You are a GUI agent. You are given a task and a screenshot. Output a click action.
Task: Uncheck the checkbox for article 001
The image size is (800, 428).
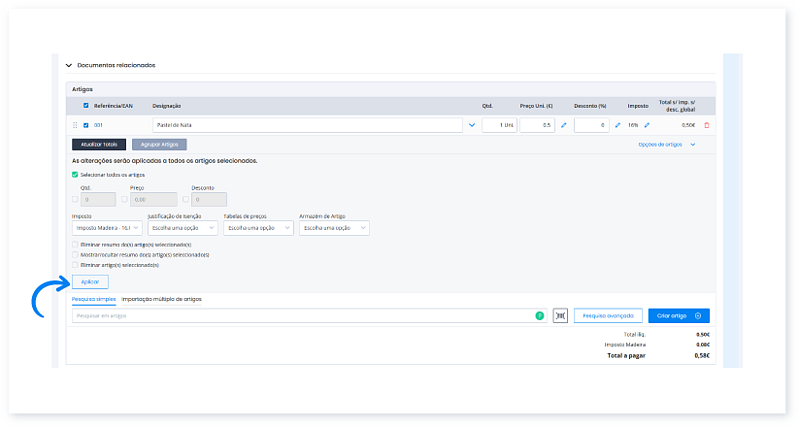point(86,125)
